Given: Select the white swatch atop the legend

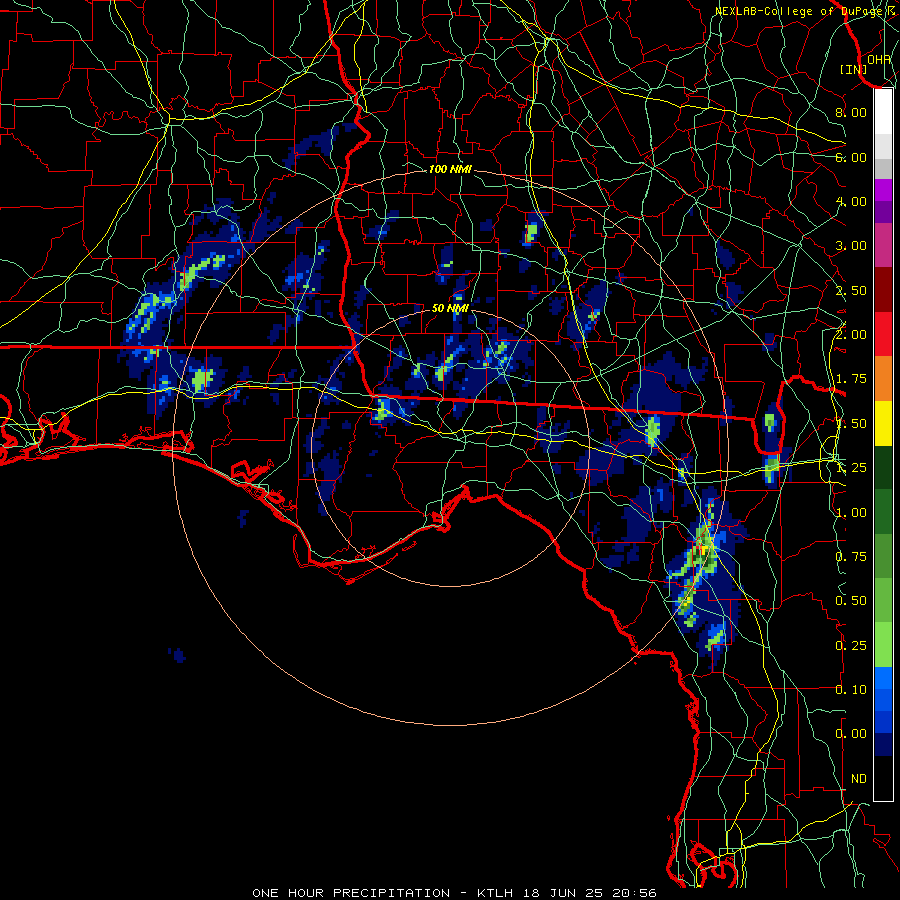Looking at the screenshot, I should 883,112.
